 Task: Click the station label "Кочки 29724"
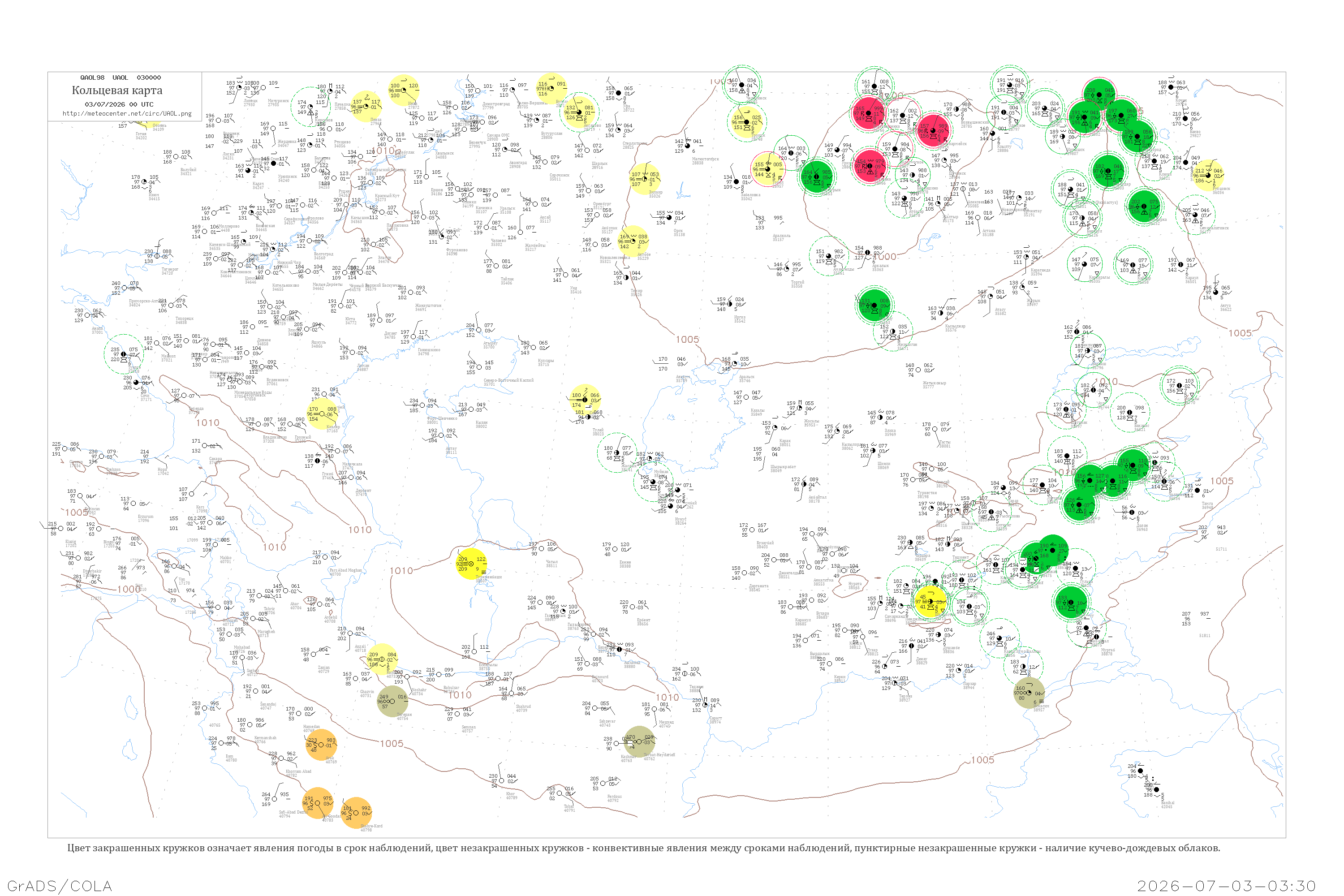pyautogui.click(x=1181, y=102)
